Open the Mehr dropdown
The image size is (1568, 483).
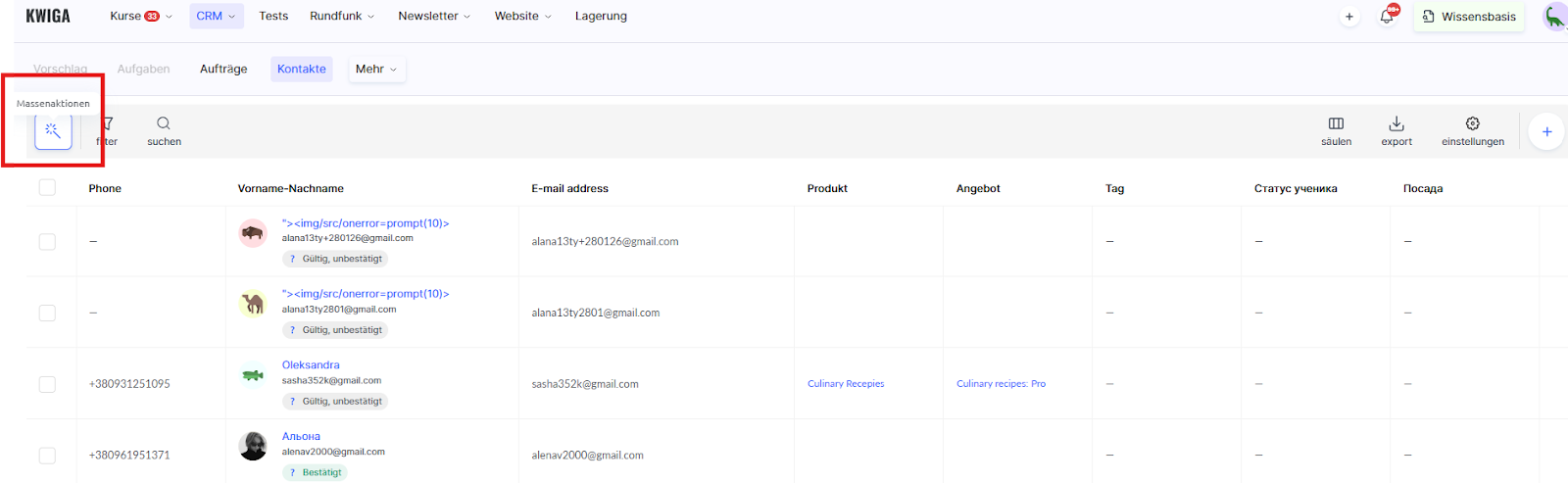coord(376,70)
